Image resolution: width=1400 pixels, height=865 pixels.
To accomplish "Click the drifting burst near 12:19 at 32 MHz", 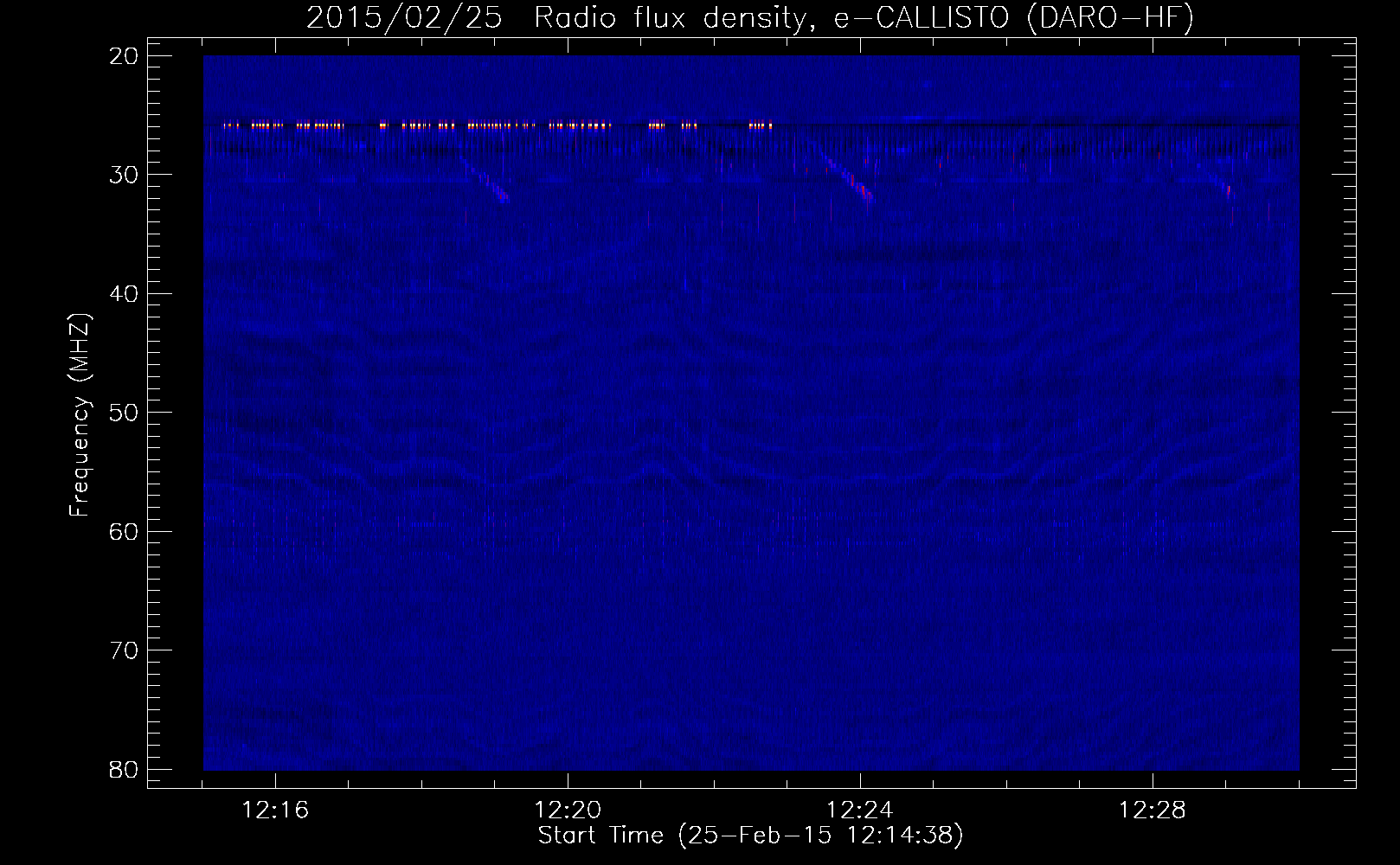I will [485, 181].
